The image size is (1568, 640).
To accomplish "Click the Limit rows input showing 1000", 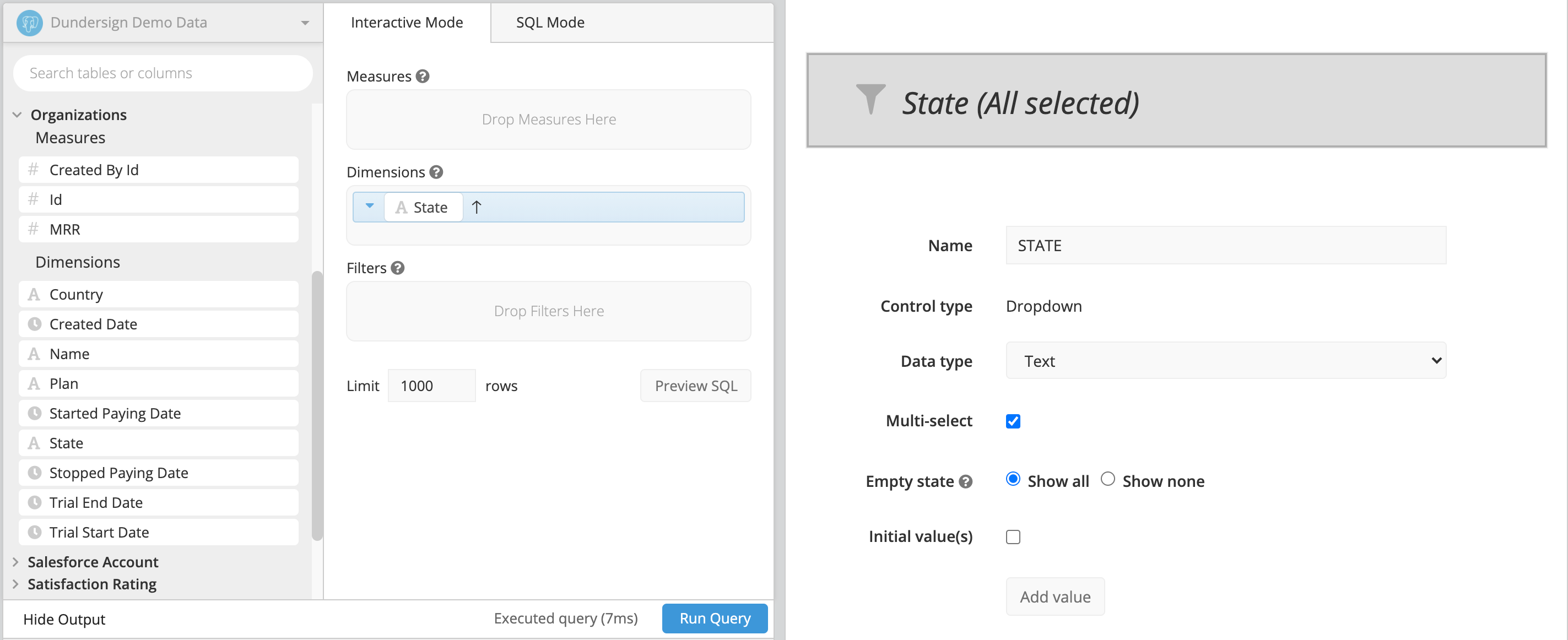I will 431,386.
